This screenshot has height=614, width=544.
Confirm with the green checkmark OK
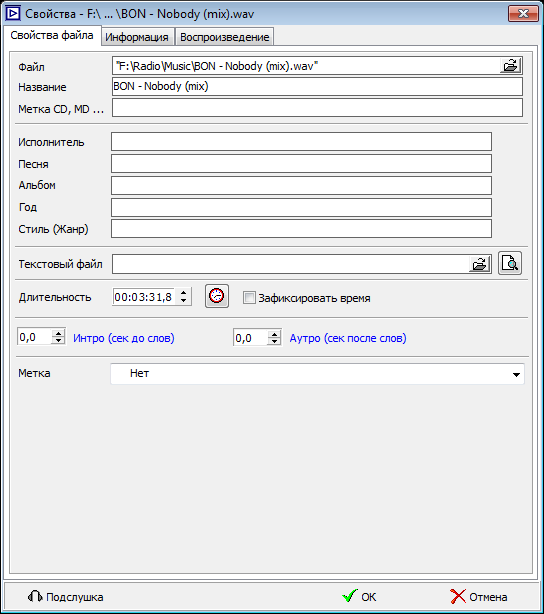[359, 596]
